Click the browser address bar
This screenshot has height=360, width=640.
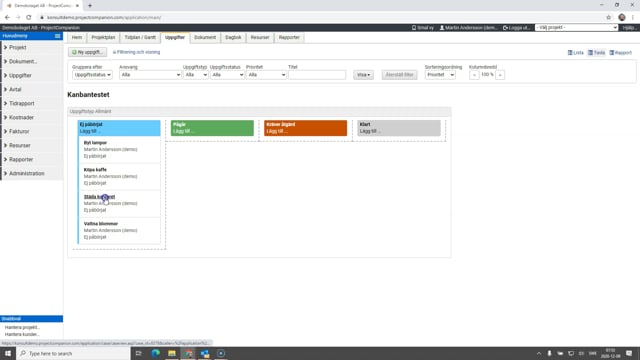coord(318,17)
